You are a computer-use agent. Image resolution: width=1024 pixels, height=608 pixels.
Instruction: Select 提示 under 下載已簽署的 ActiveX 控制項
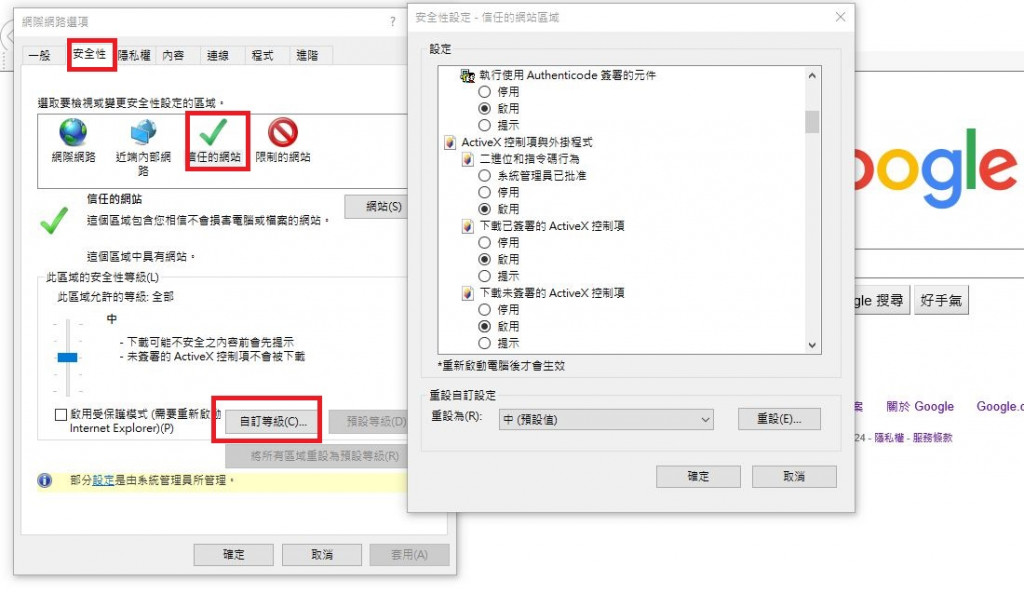(x=485, y=276)
